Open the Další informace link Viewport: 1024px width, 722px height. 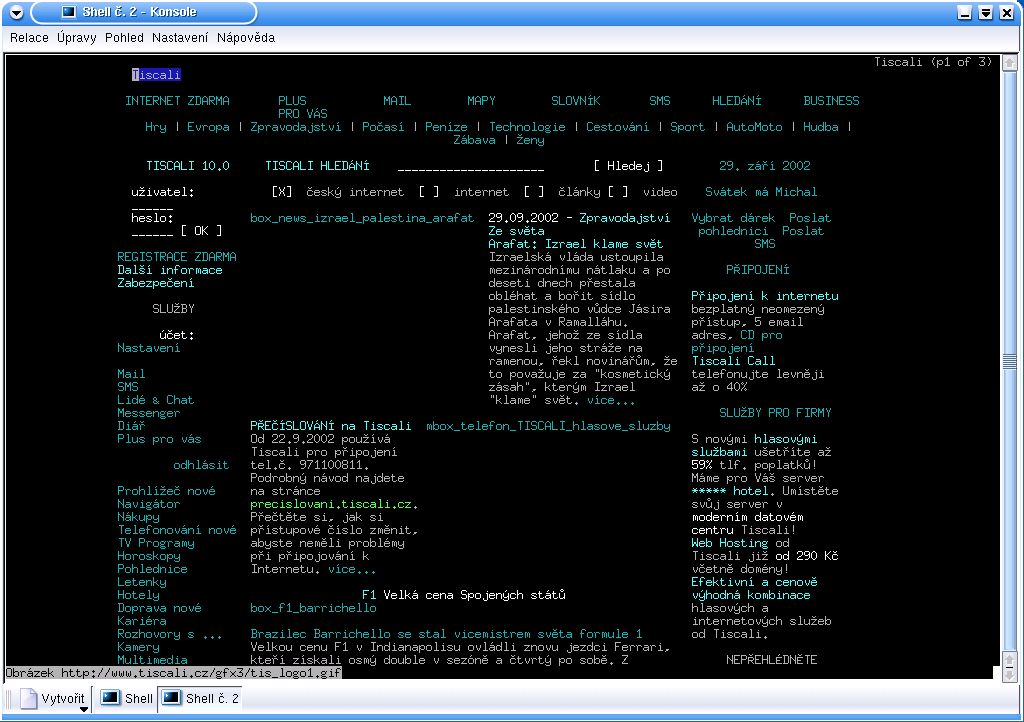point(170,270)
